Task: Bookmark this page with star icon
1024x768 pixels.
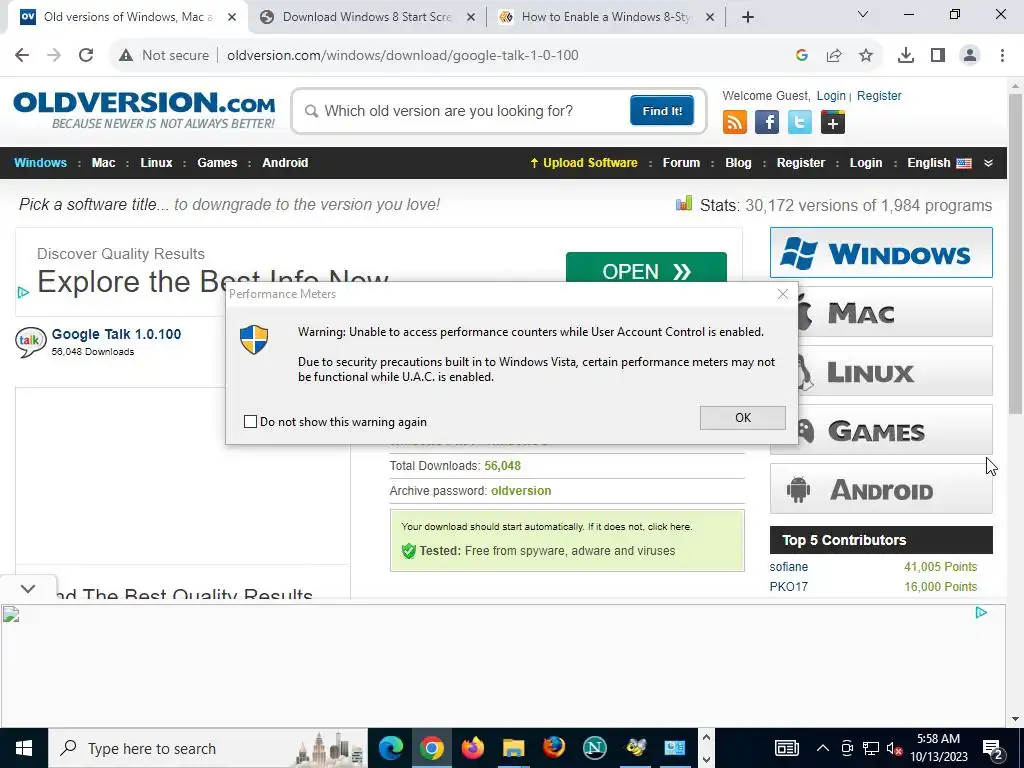Action: point(866,56)
